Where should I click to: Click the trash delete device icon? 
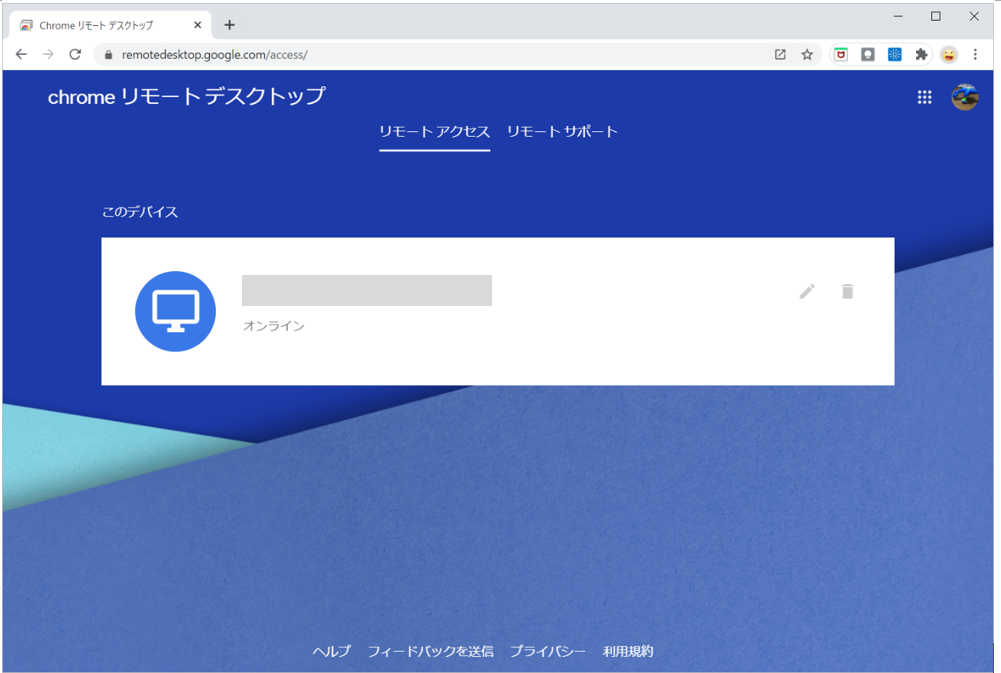847,292
